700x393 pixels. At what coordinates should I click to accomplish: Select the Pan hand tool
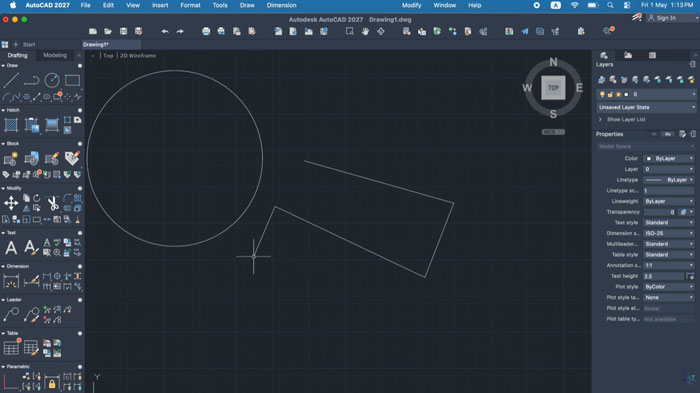tap(365, 31)
